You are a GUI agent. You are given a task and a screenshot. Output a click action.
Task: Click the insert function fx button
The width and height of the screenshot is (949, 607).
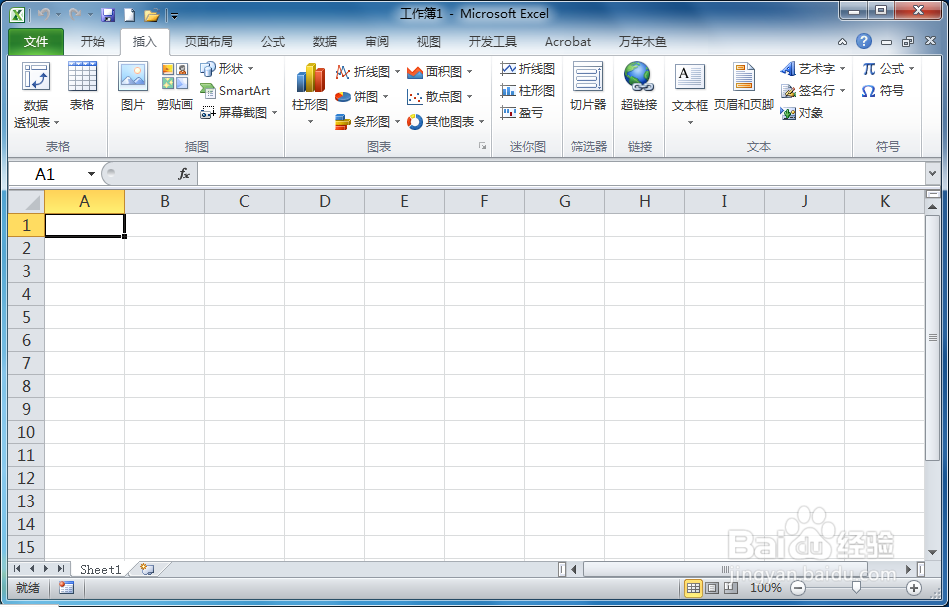[184, 174]
